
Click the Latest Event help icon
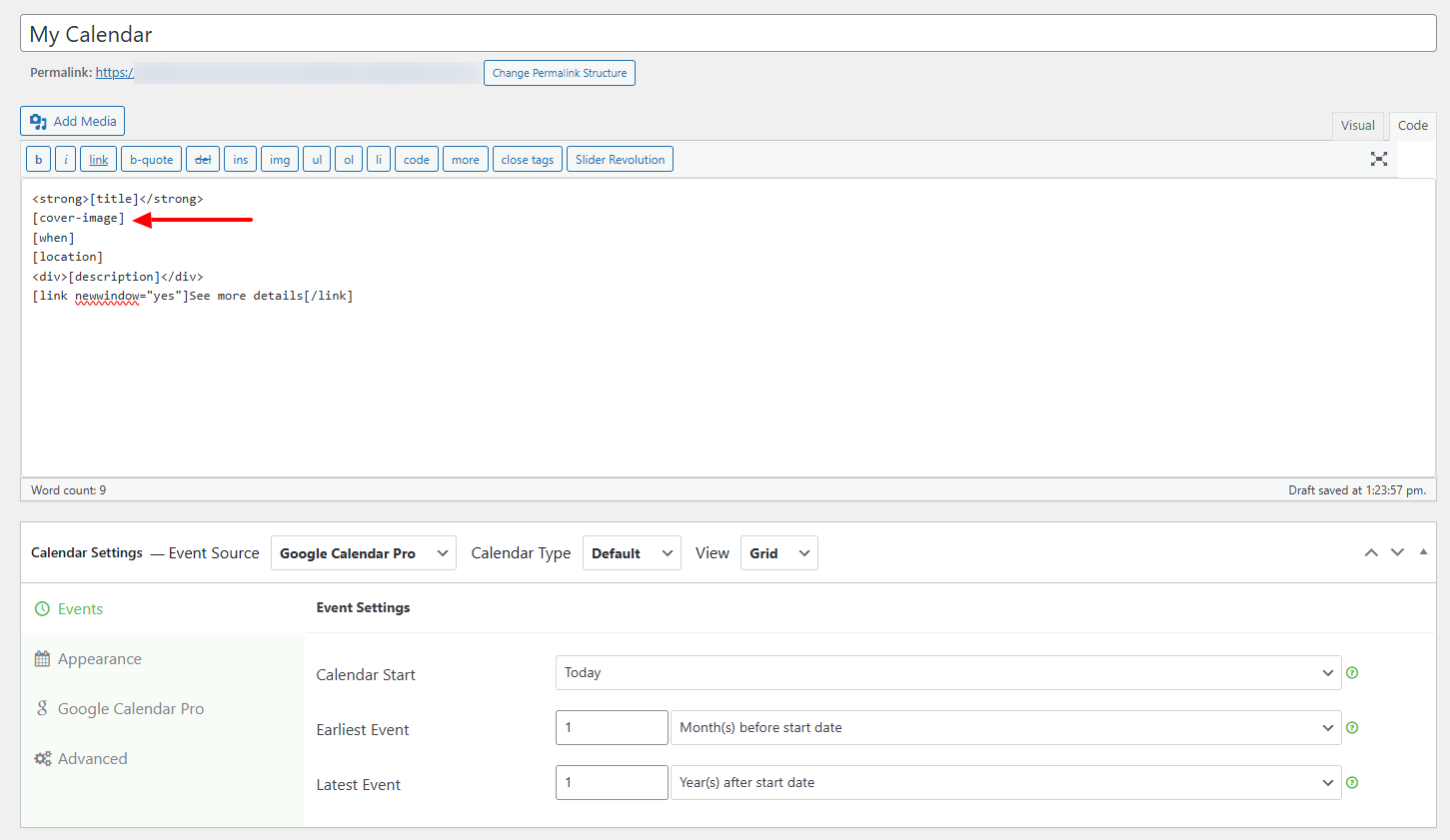tap(1352, 783)
